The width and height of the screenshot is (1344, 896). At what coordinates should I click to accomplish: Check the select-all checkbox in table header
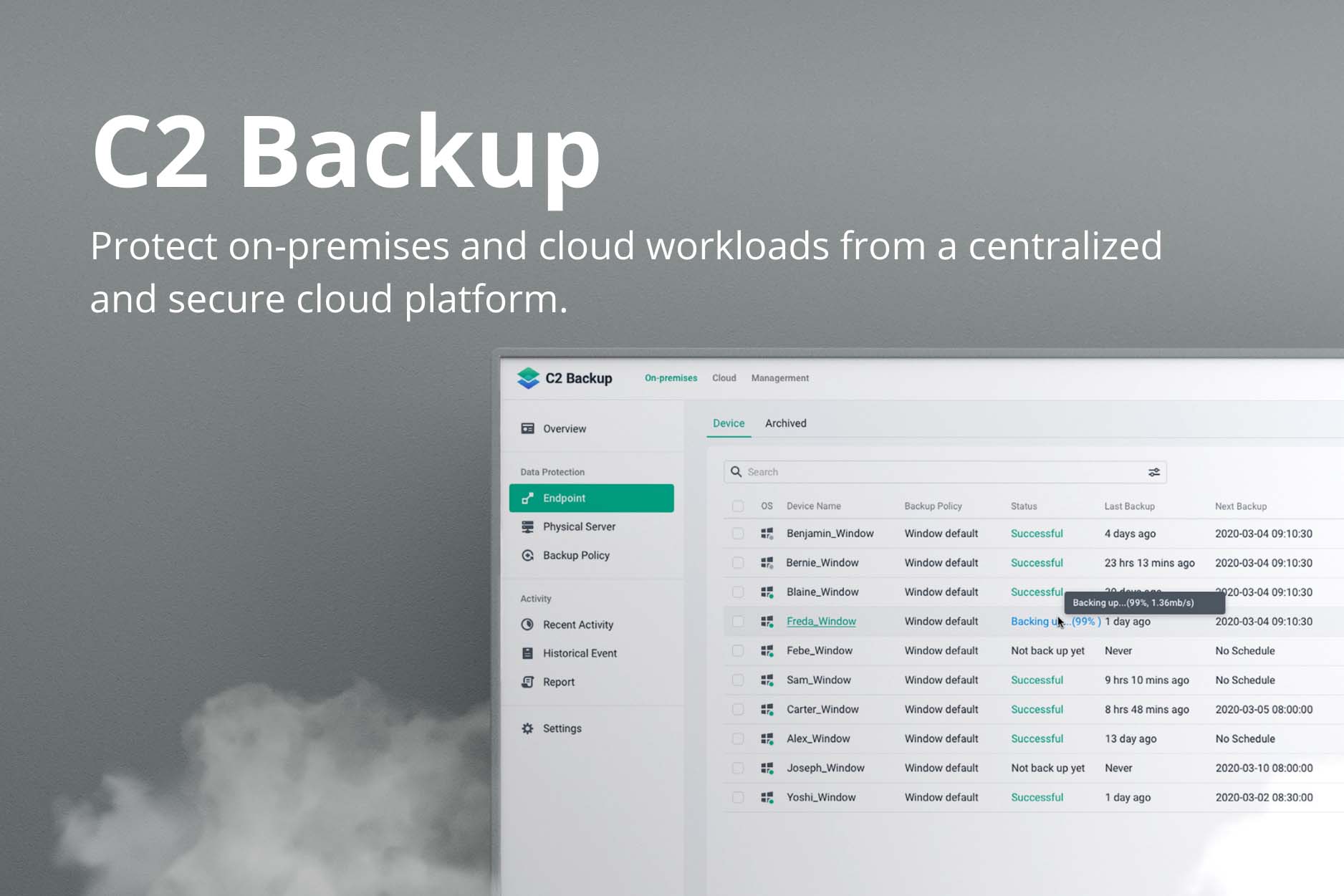click(739, 506)
